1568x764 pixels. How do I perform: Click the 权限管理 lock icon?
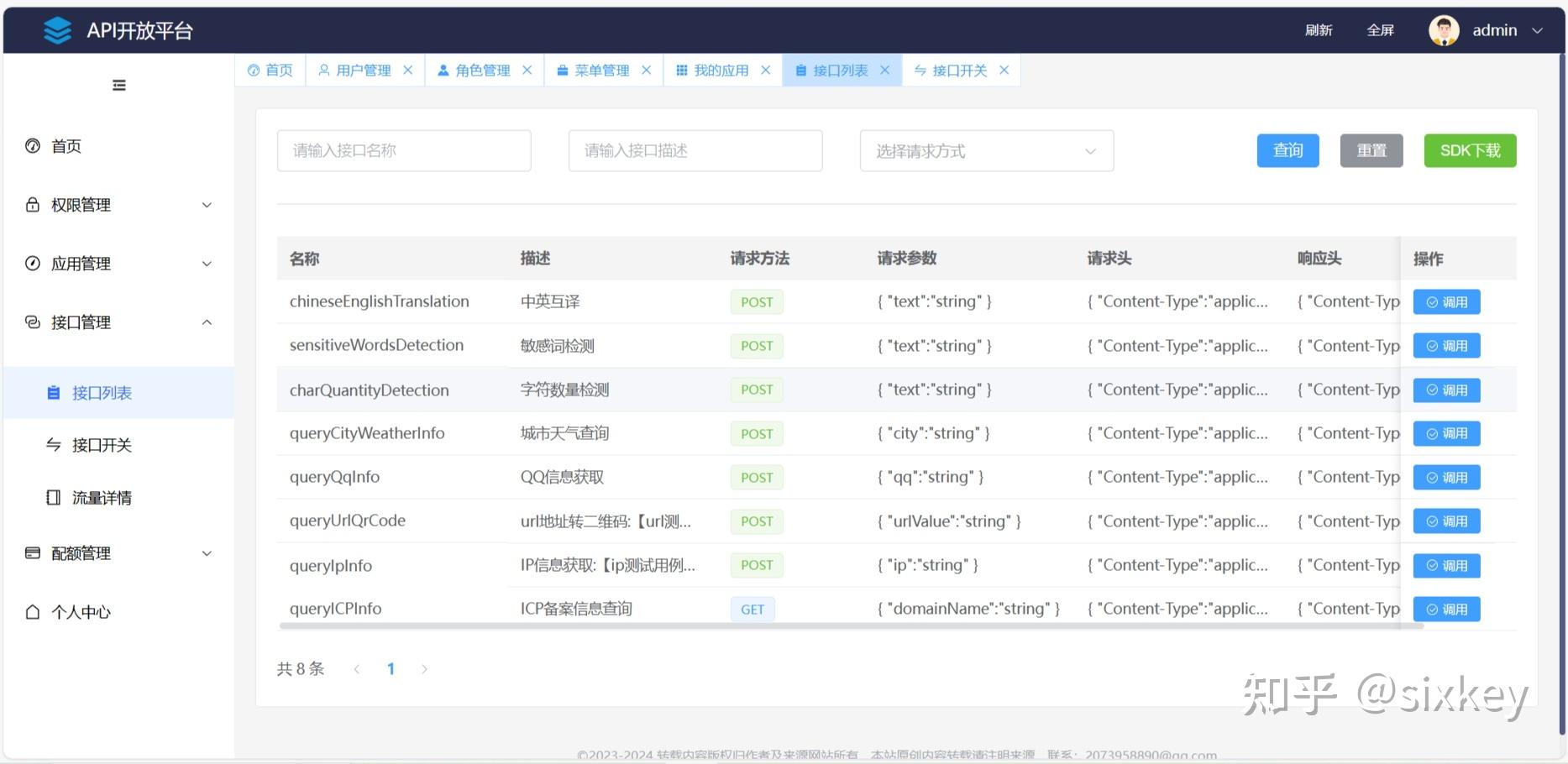tap(32, 204)
